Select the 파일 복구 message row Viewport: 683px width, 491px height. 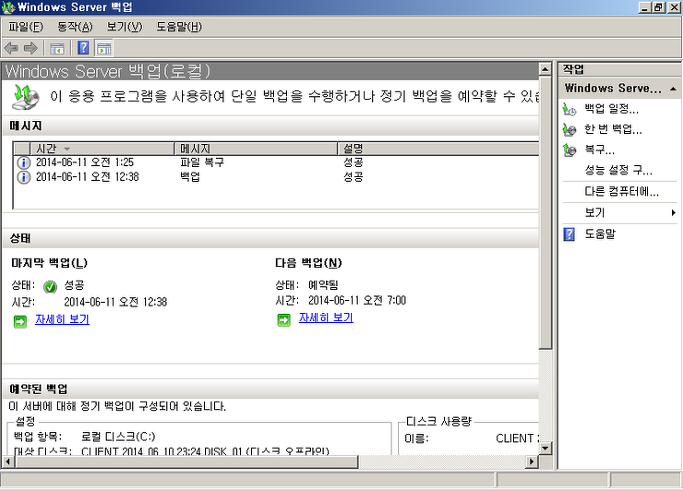(x=276, y=163)
